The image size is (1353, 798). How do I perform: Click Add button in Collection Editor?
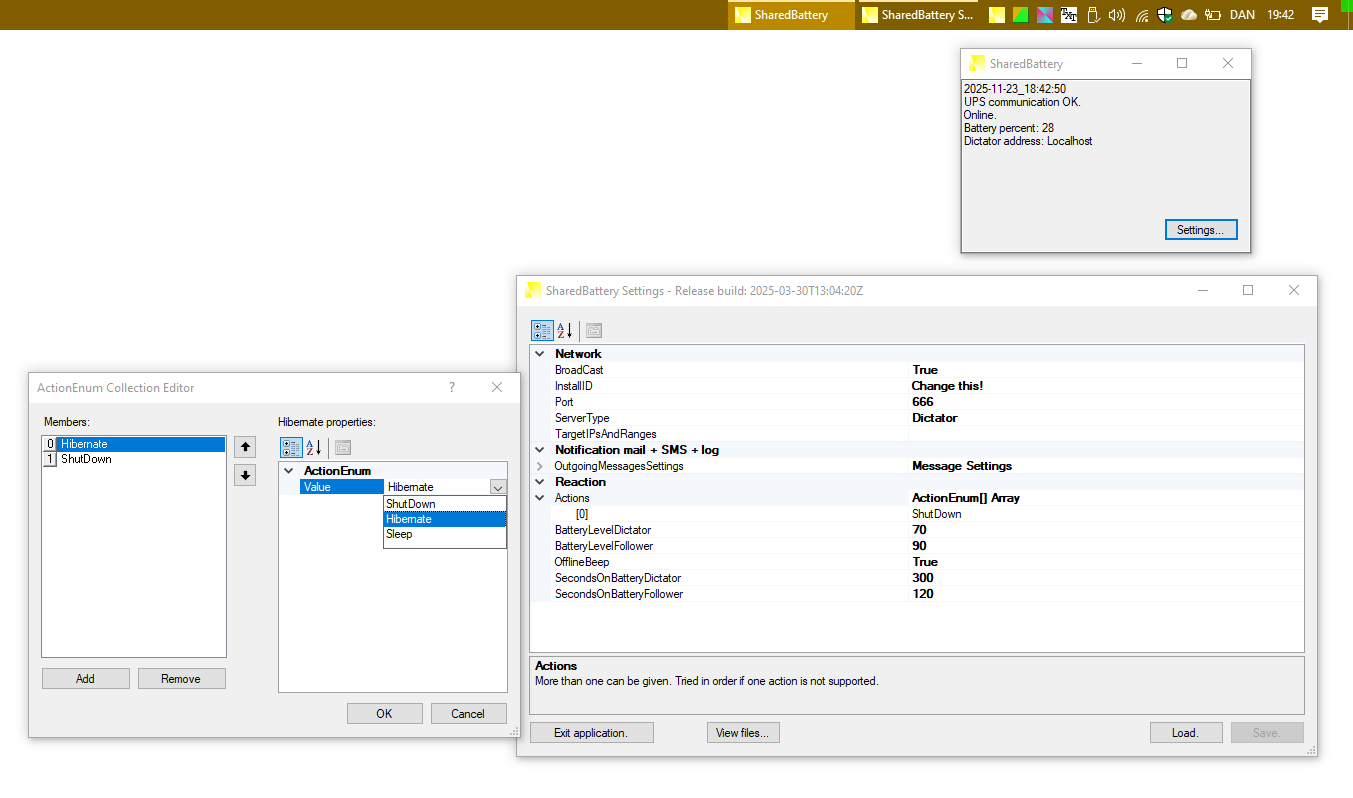(x=86, y=679)
